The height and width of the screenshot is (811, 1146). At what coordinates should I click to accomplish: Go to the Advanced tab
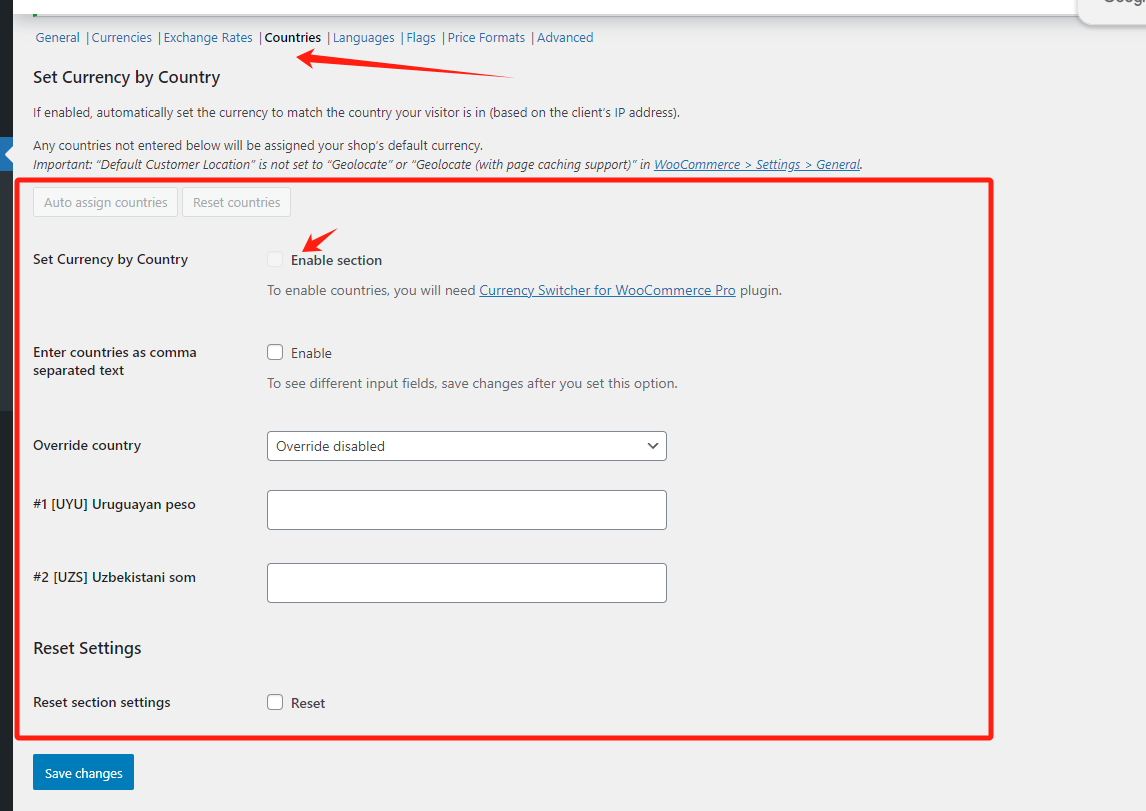coord(565,38)
